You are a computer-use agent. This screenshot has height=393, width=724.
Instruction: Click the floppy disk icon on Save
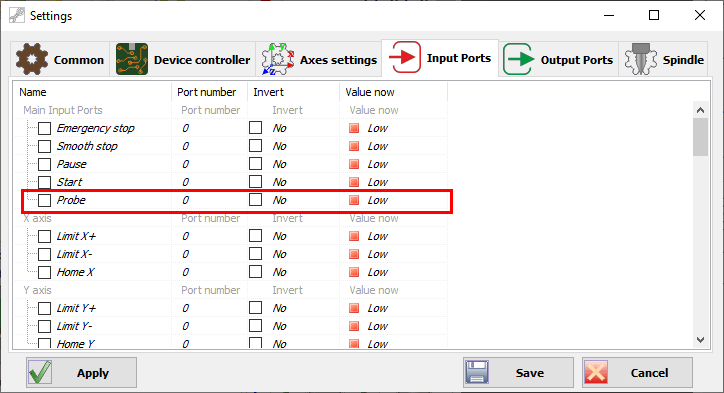(x=477, y=372)
